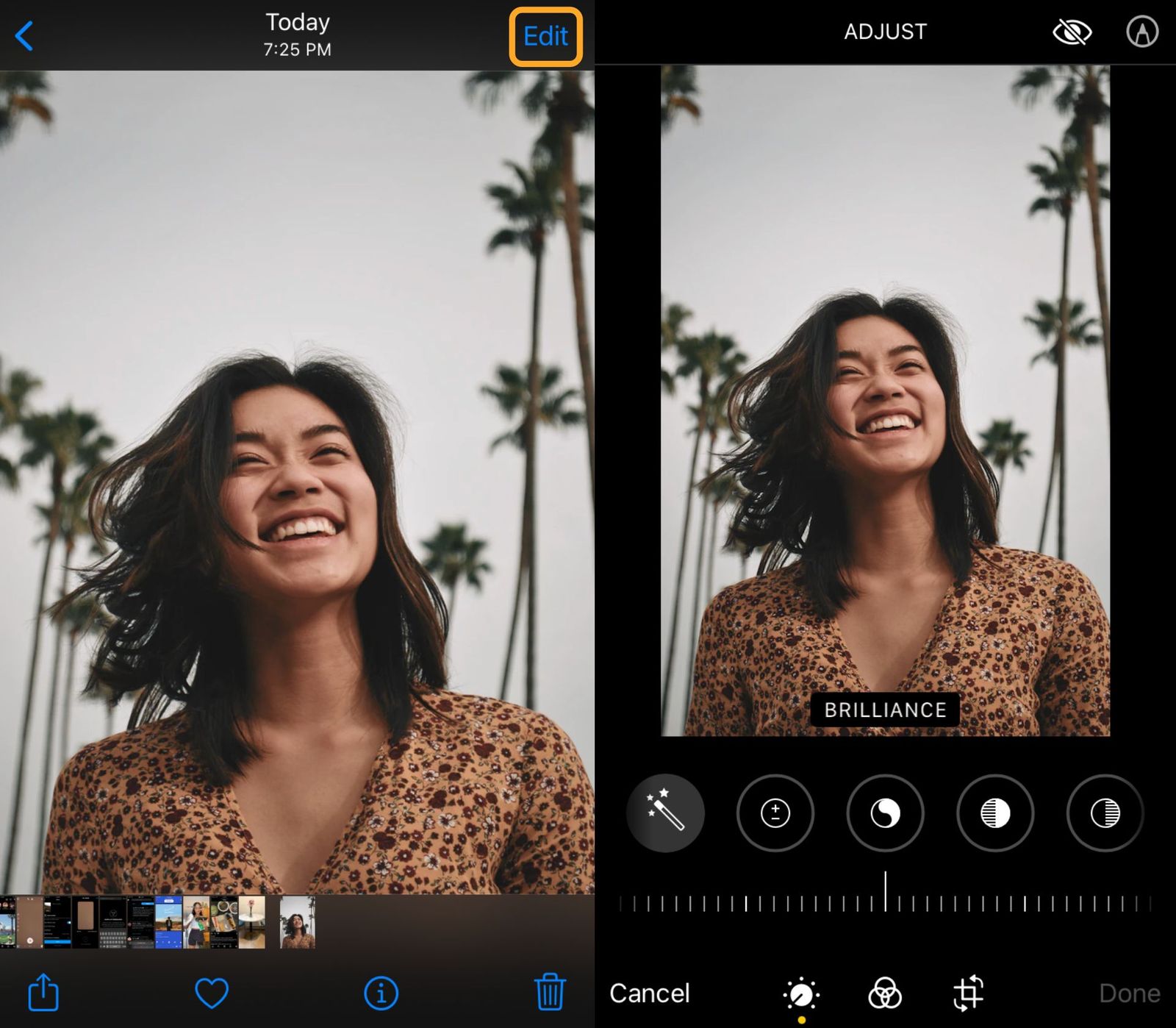Screen dimensions: 1176x1028
Task: Open the Adjust tab
Action: [800, 992]
